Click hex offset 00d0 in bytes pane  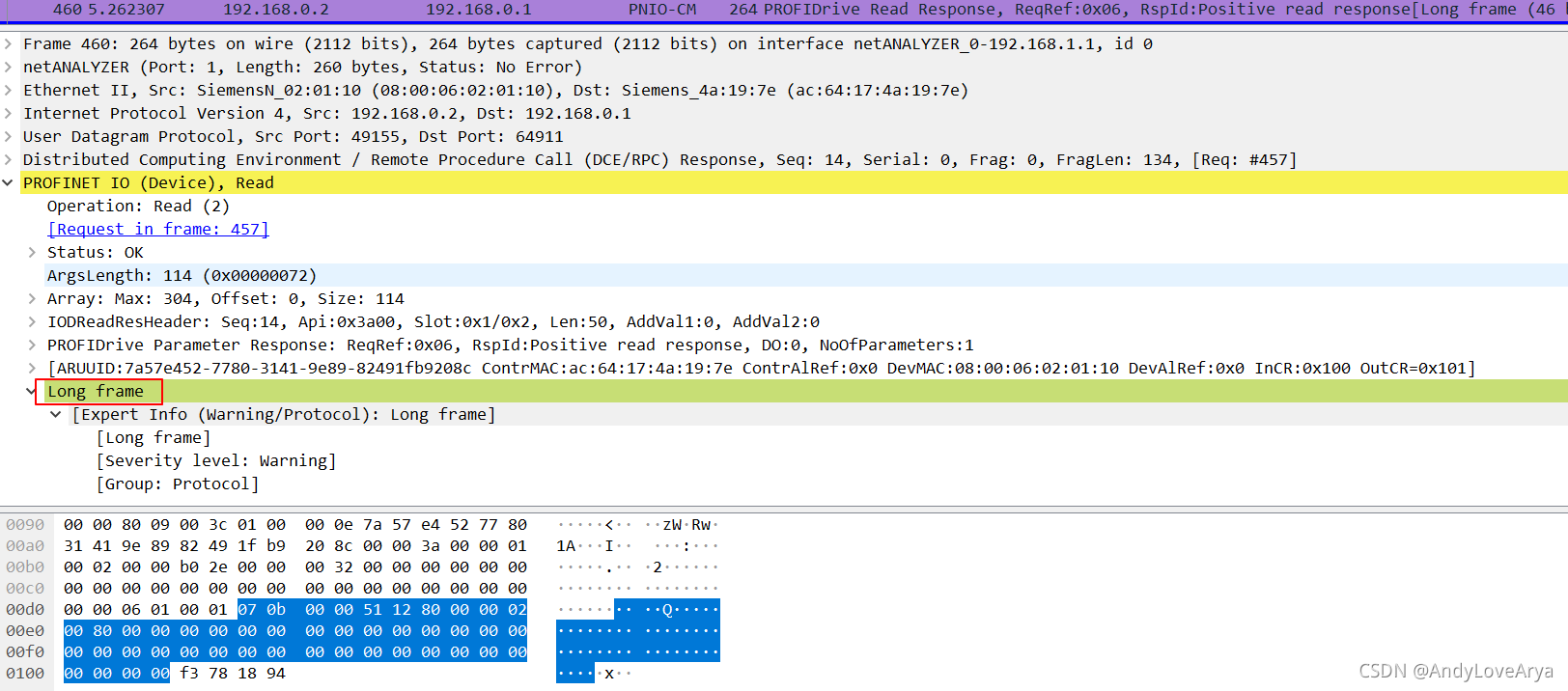25,610
